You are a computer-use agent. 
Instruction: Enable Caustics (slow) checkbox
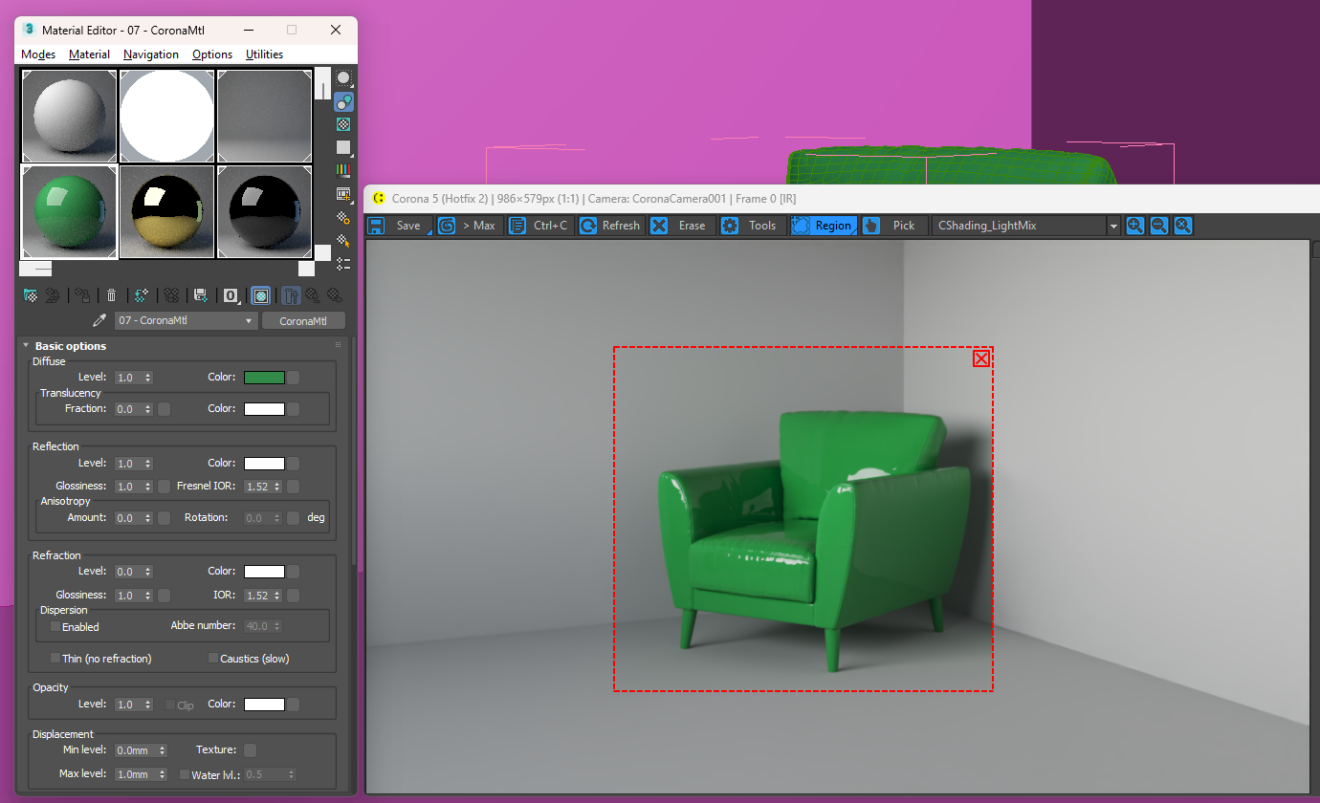coord(213,659)
